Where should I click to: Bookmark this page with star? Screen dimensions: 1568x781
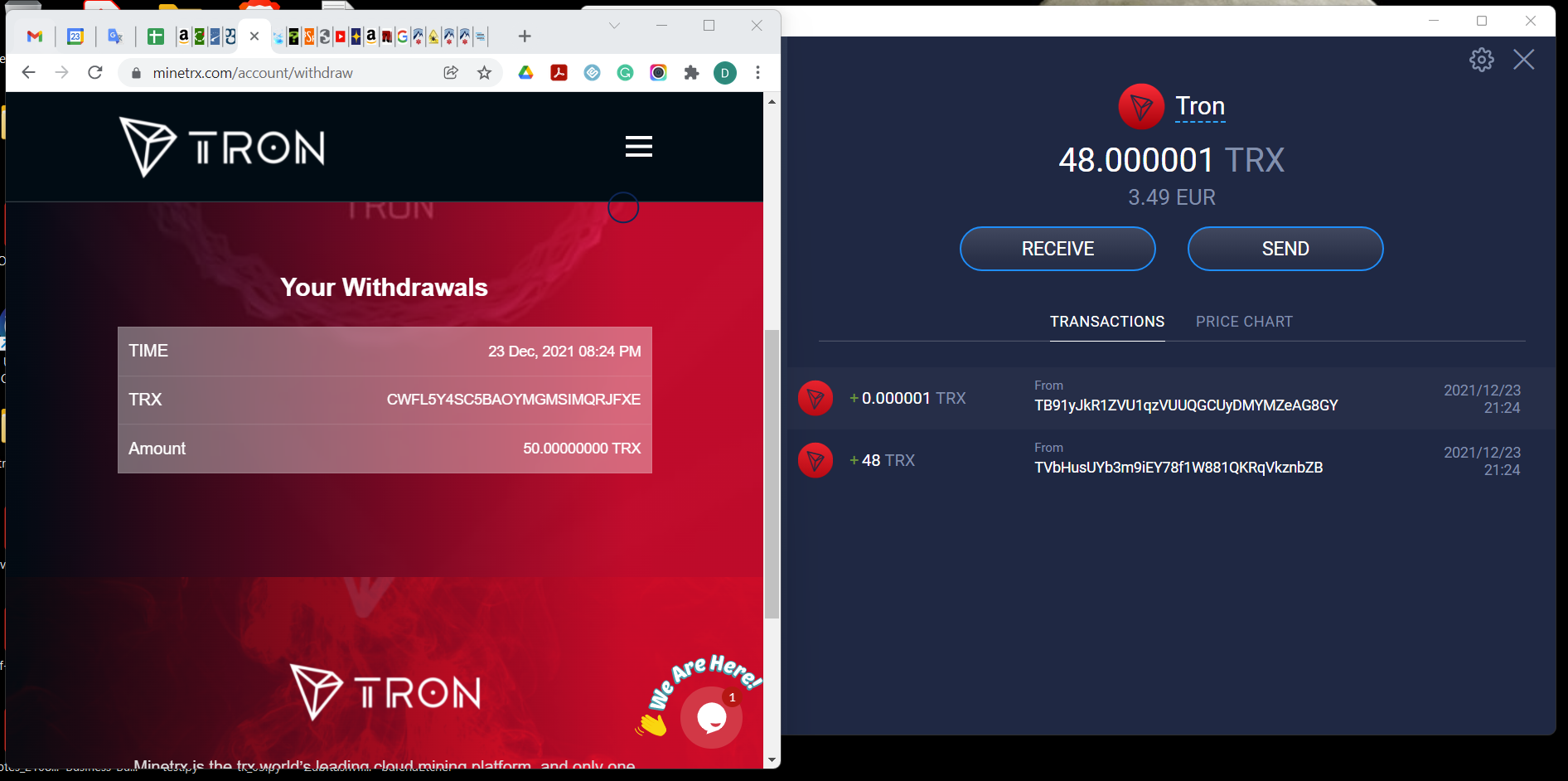[485, 73]
